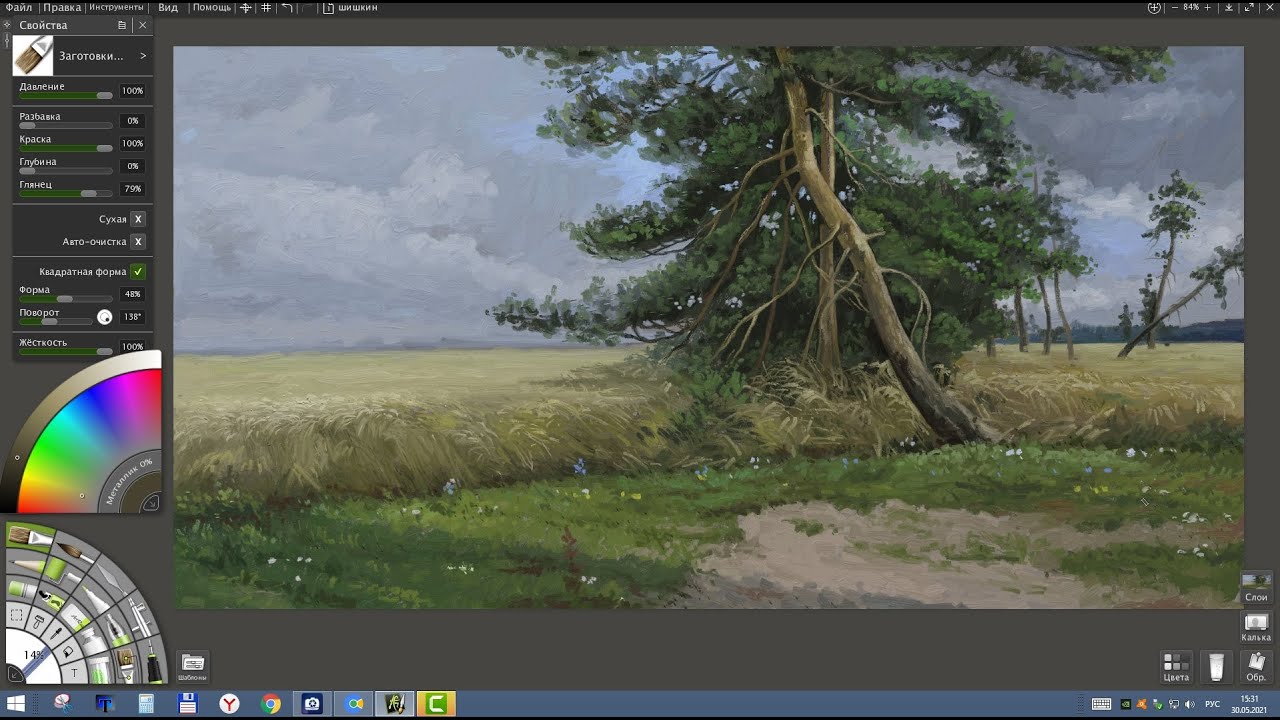The height and width of the screenshot is (720, 1280).
Task: Select the Inking Pen tool
Action: coord(155,663)
